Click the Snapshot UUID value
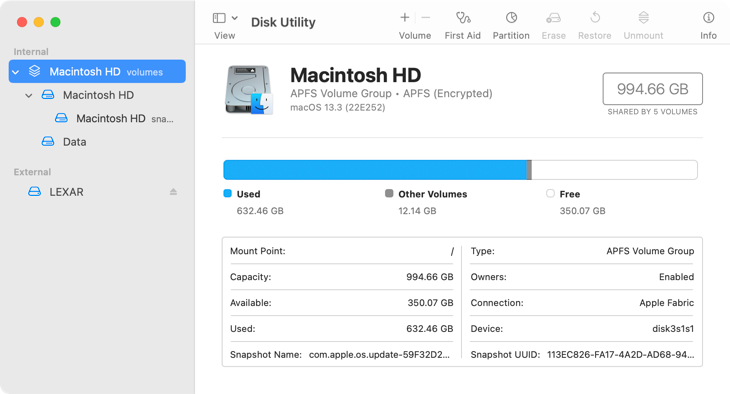 [621, 354]
